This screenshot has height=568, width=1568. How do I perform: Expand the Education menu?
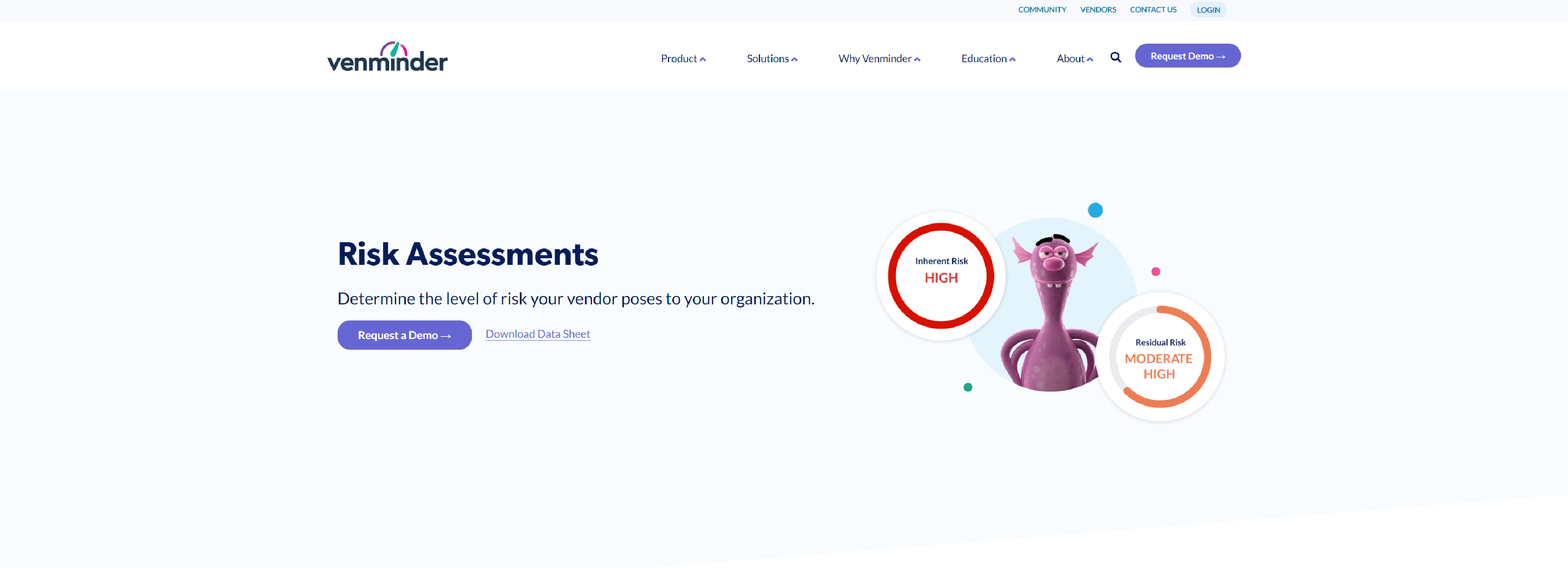(x=988, y=58)
